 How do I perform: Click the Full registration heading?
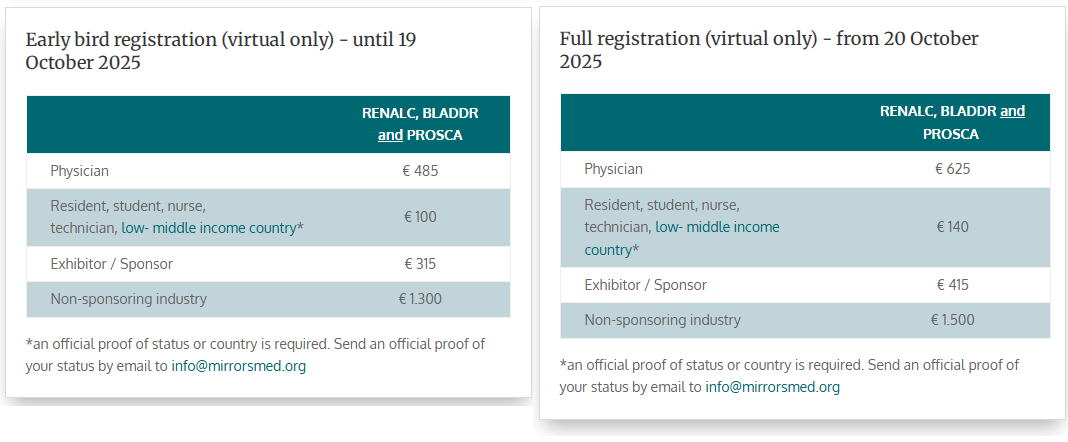[x=769, y=50]
